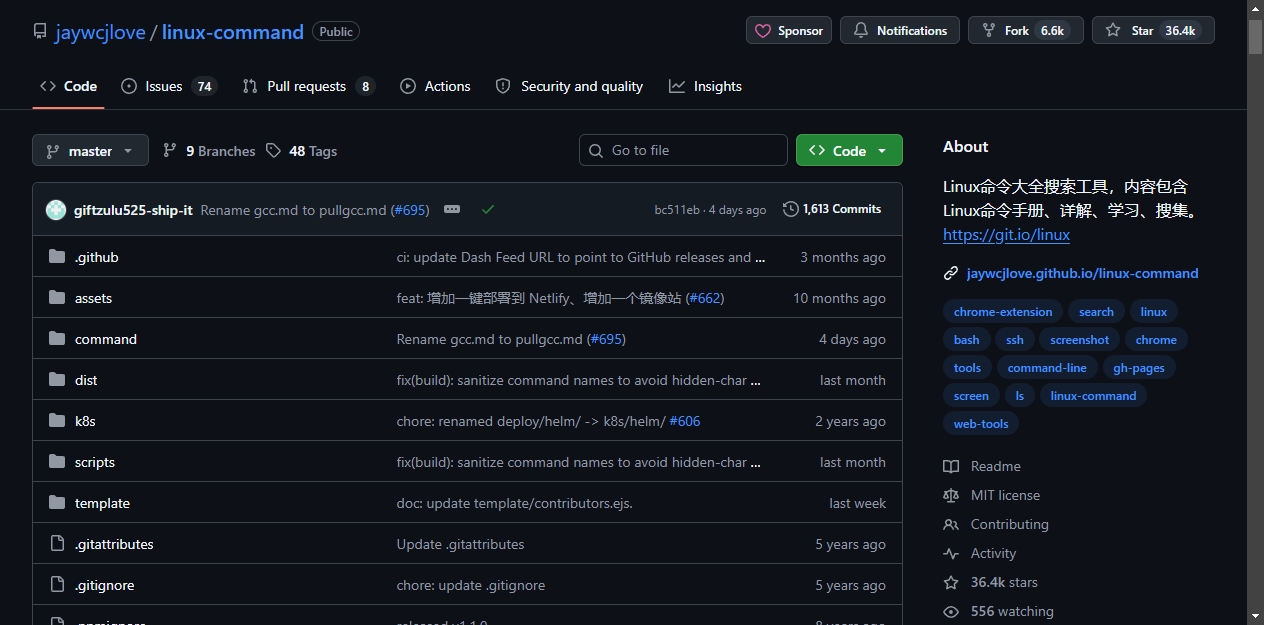View 9 Branches link
Image resolution: width=1264 pixels, height=625 pixels.
coord(209,151)
